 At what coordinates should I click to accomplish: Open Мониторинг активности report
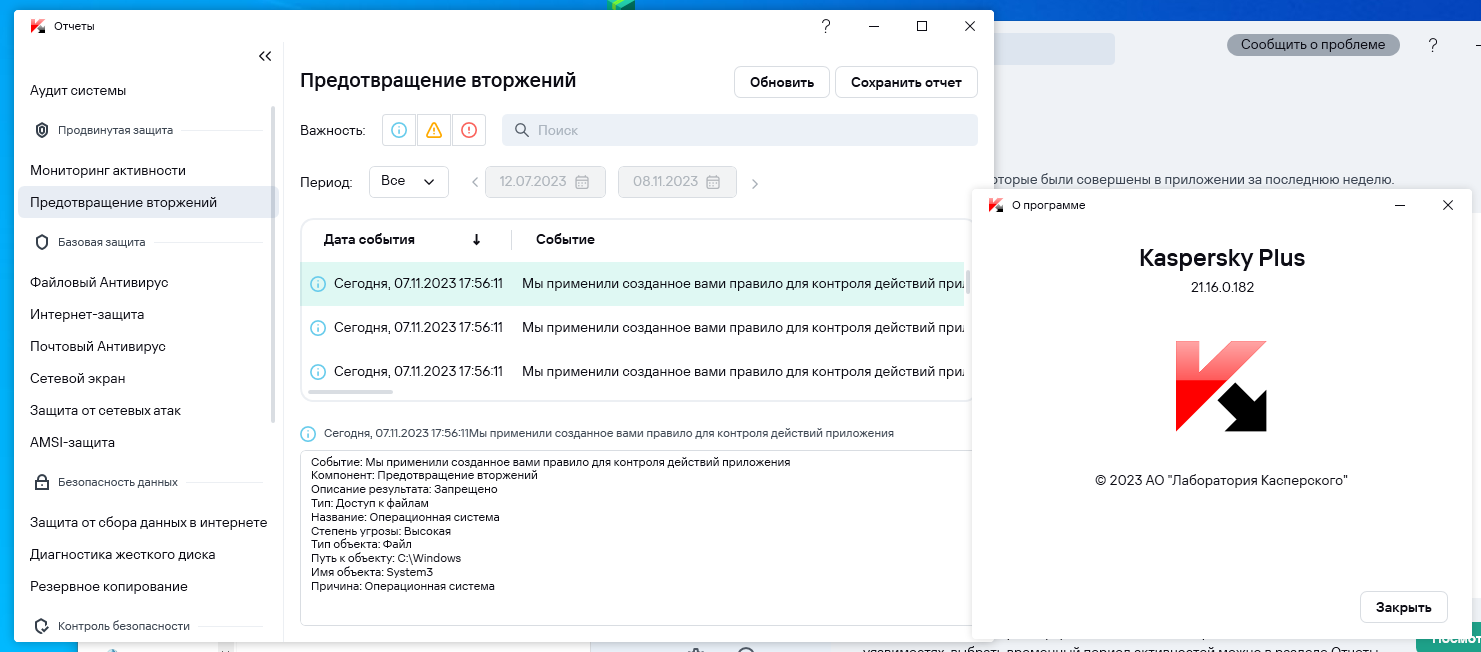(108, 170)
